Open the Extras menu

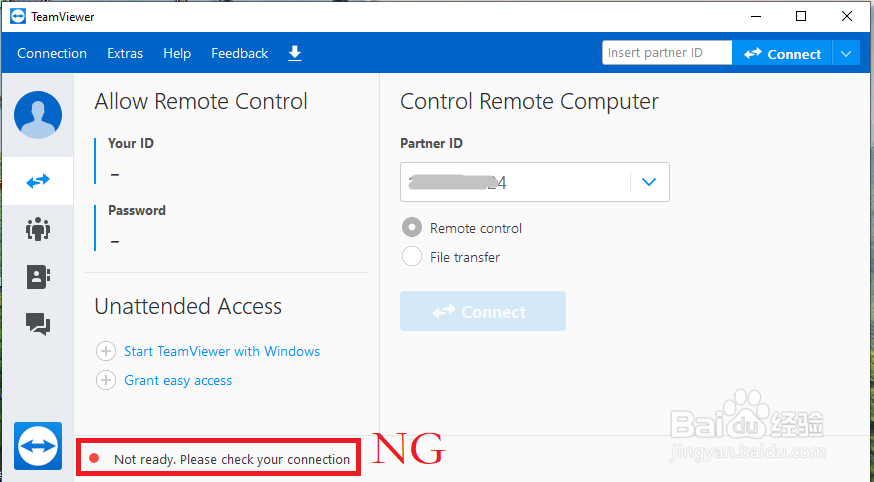(x=125, y=53)
